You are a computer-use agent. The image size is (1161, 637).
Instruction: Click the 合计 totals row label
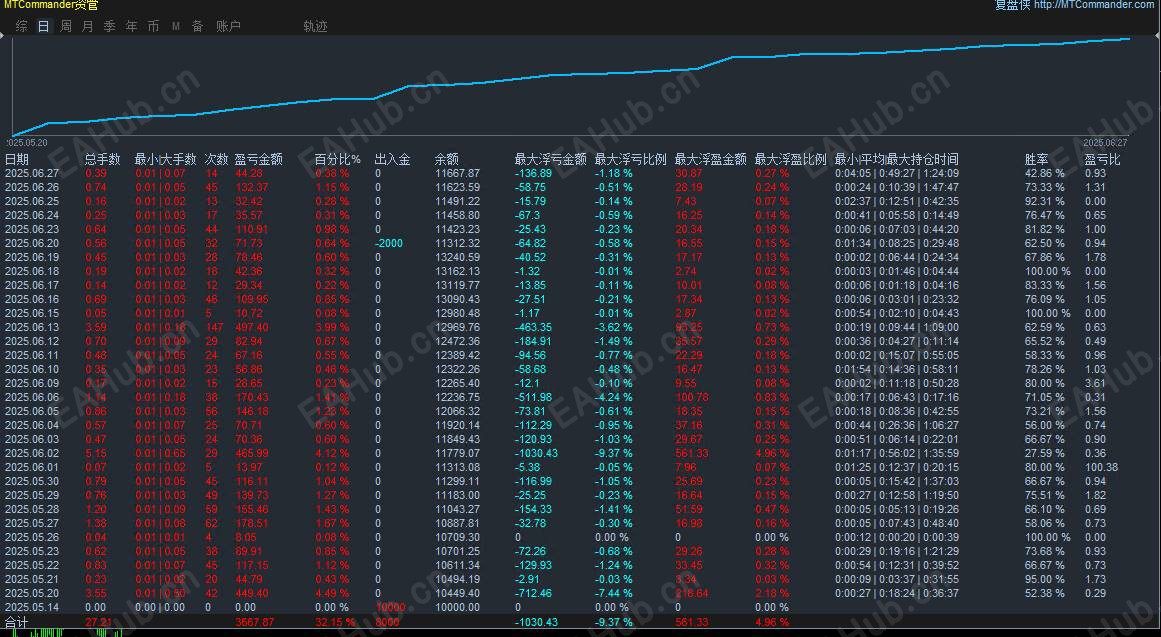(x=16, y=623)
